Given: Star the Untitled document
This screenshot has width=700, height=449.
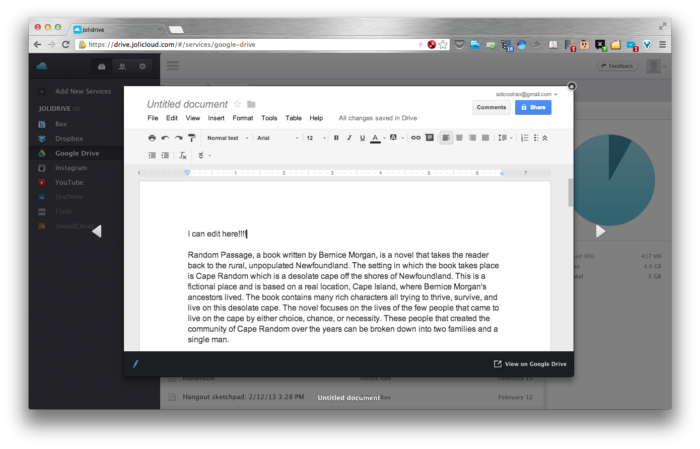Looking at the screenshot, I should click(237, 104).
